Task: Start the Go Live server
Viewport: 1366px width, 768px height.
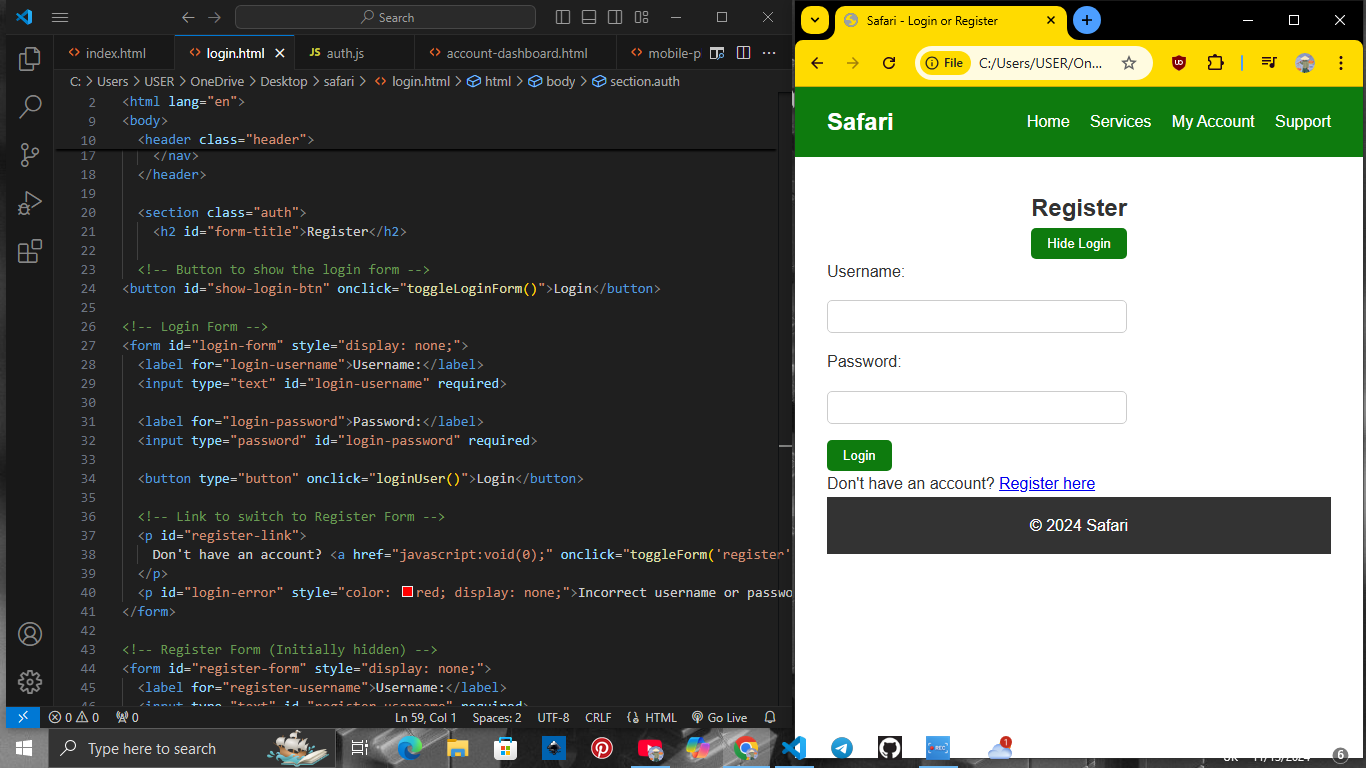Action: [x=719, y=717]
